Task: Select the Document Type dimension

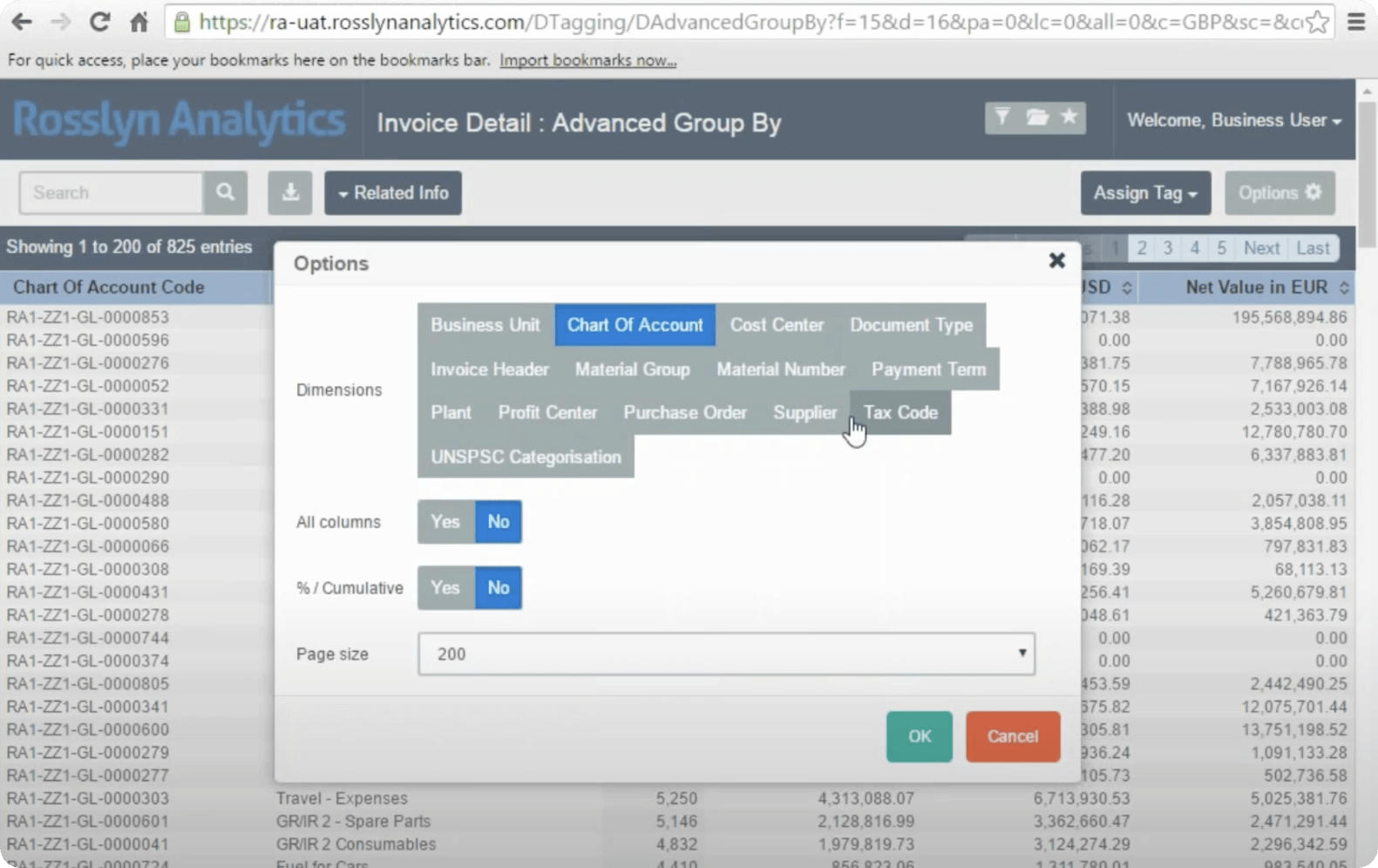Action: pos(911,324)
